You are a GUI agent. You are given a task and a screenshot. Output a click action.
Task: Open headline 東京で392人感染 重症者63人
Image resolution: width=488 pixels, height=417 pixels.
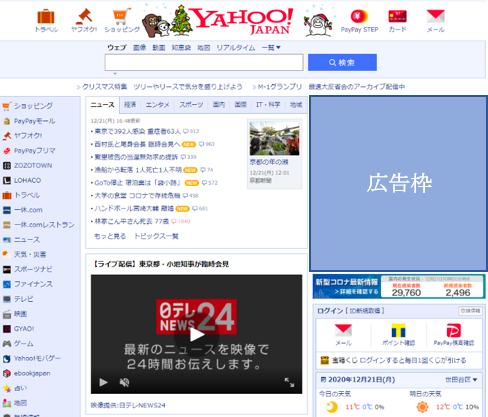pos(137,131)
